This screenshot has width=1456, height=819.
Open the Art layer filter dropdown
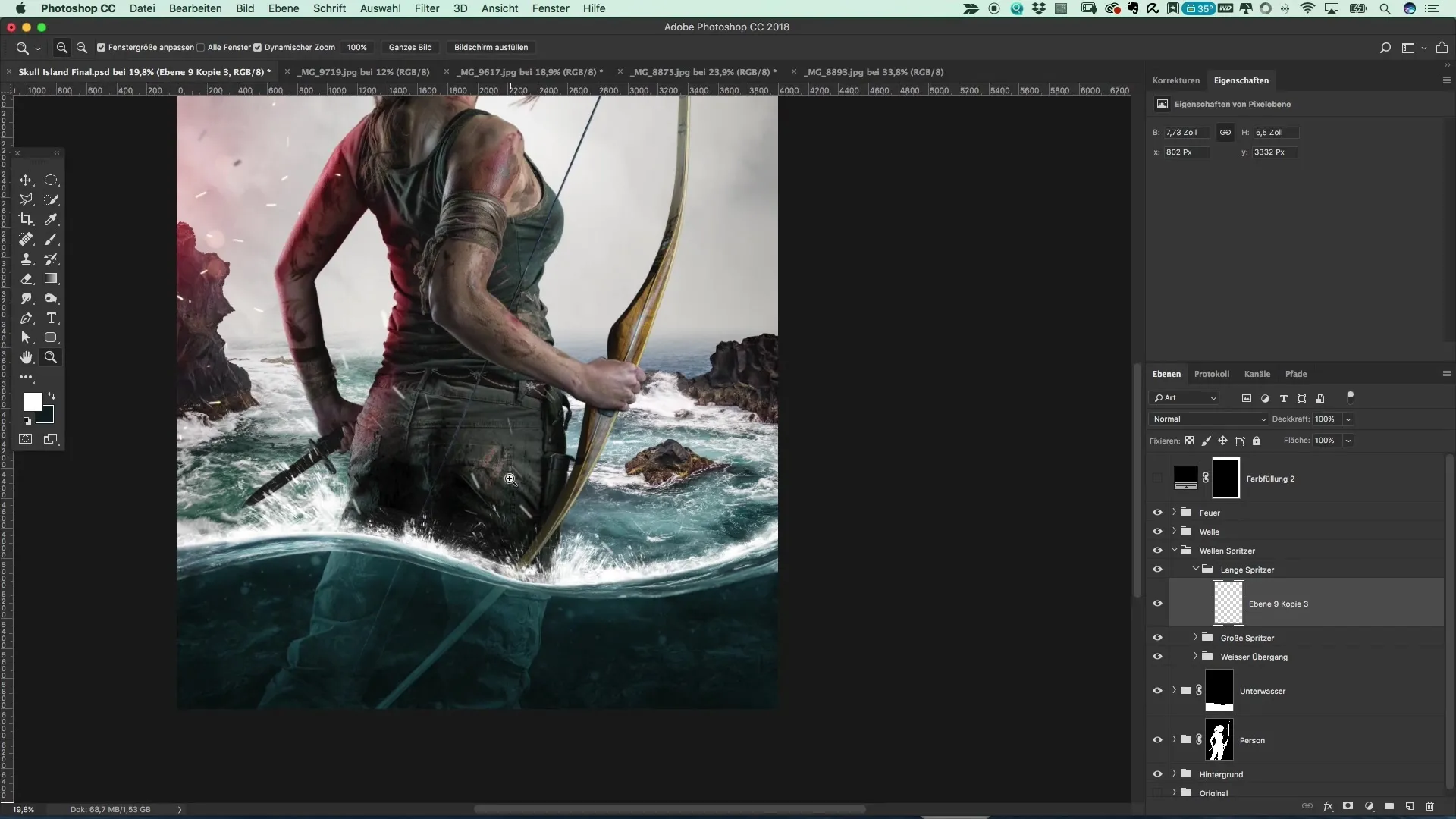click(1185, 398)
